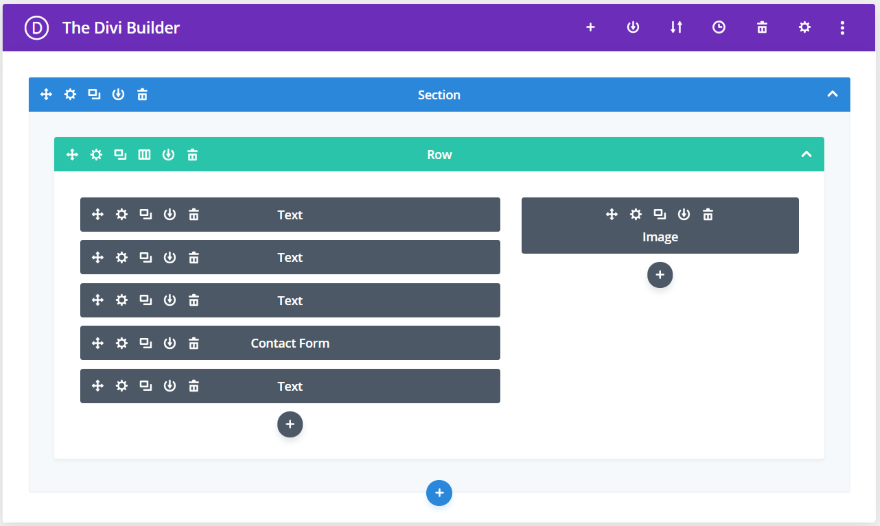Image resolution: width=880 pixels, height=526 pixels.
Task: Click "The Divi Builder" title text
Action: [121, 28]
